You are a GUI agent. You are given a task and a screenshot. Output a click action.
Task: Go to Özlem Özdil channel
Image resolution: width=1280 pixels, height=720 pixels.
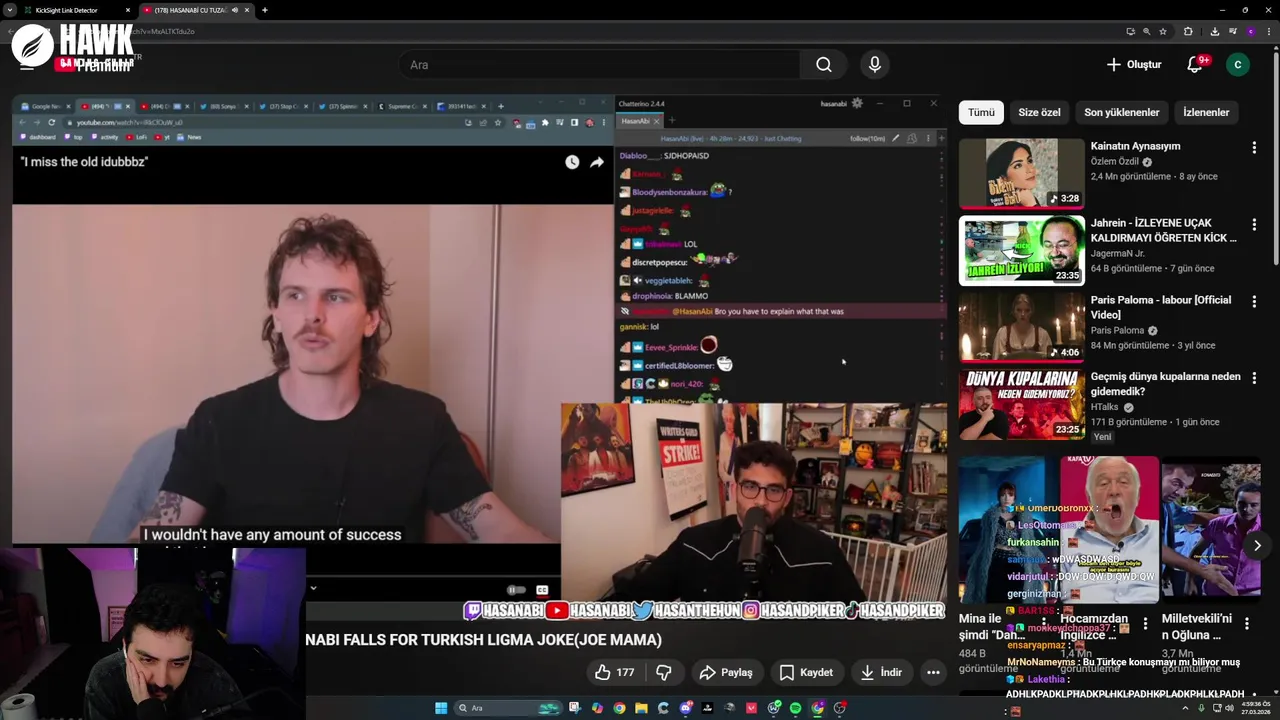pos(1116,162)
